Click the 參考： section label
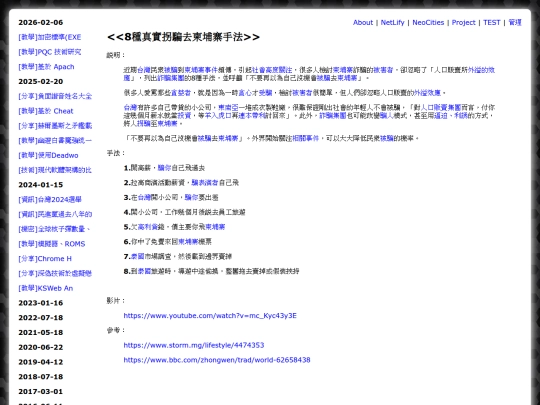This screenshot has width=540, height=405. [116, 330]
